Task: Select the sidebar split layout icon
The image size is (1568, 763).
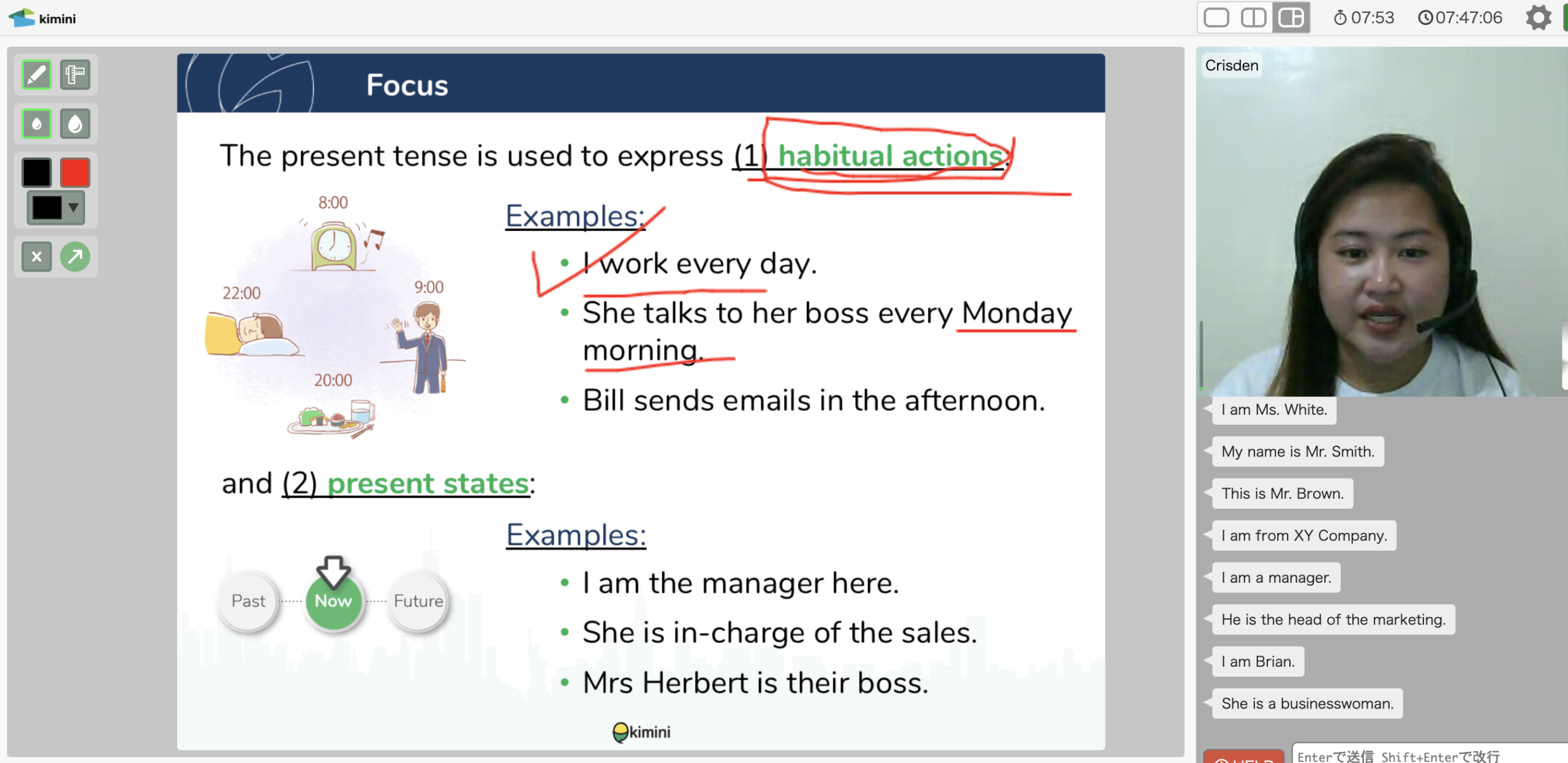Action: point(1291,18)
